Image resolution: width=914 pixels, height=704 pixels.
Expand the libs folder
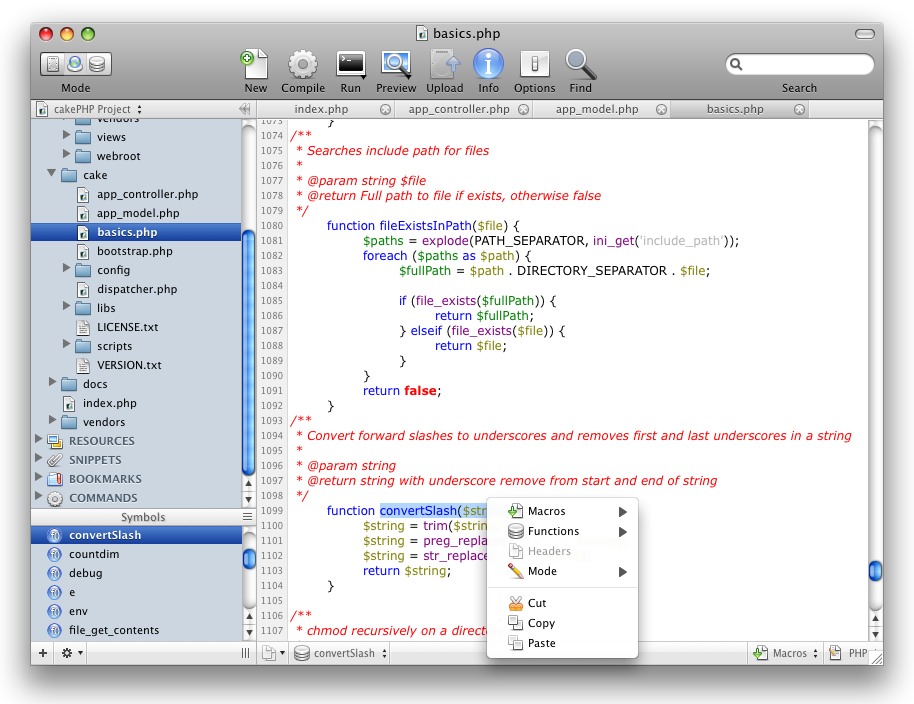[x=66, y=306]
